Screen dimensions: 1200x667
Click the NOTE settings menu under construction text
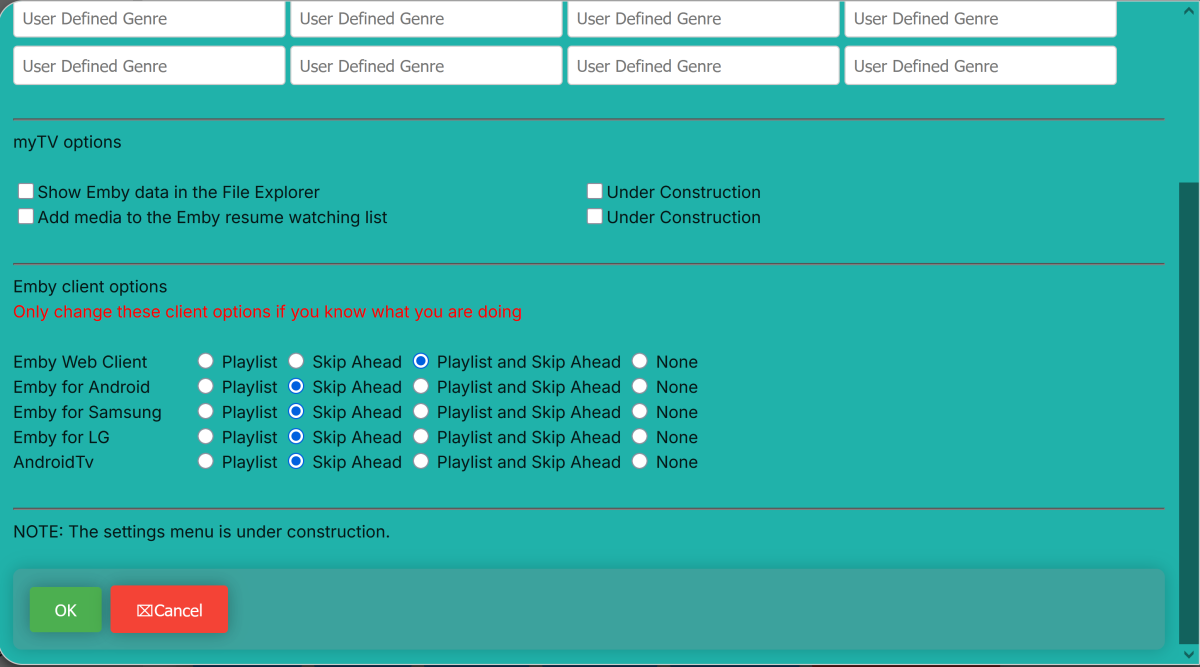click(201, 532)
